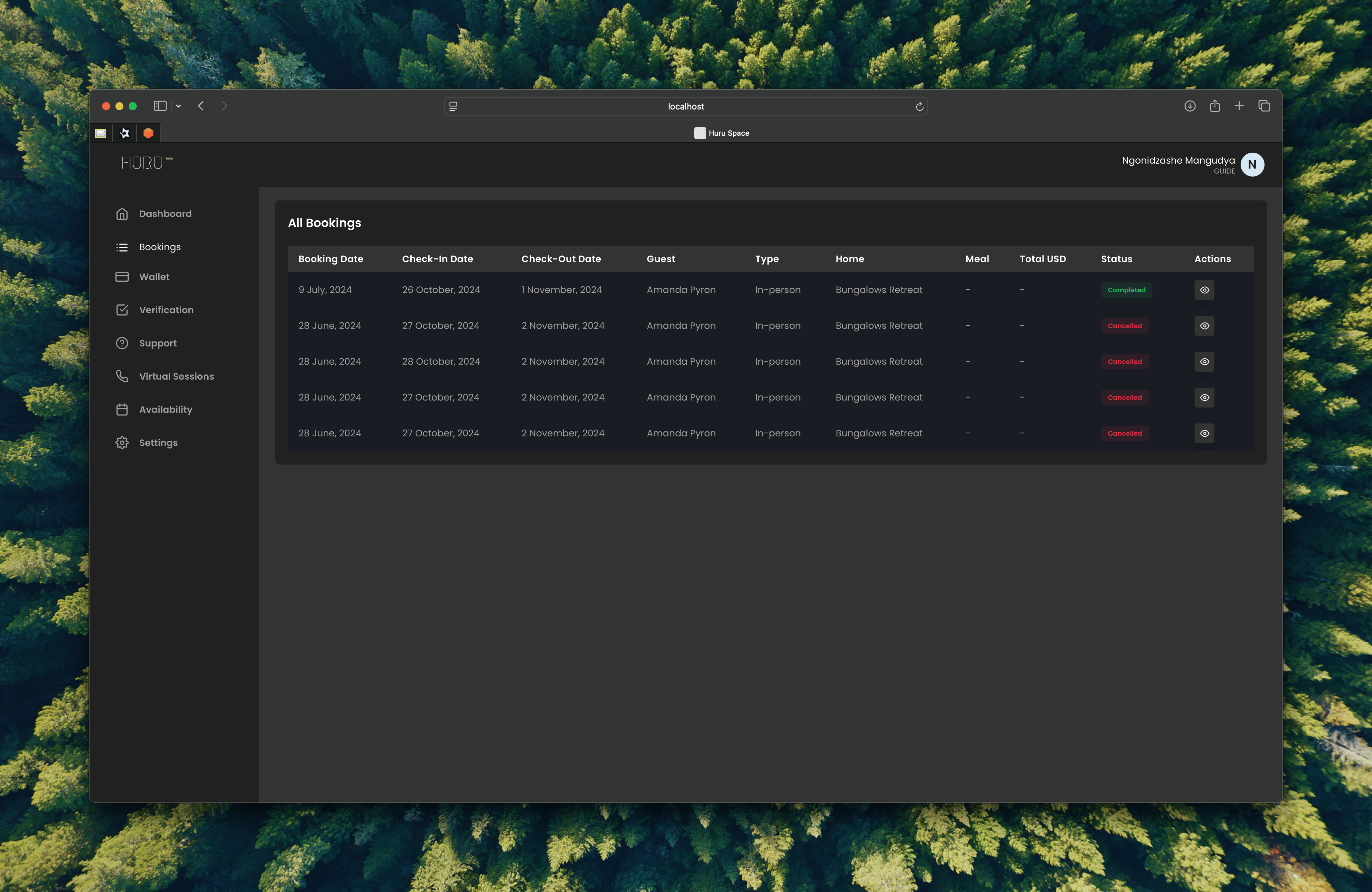Select the Bookings sidebar icon
This screenshot has height=892, width=1372.
pos(122,247)
